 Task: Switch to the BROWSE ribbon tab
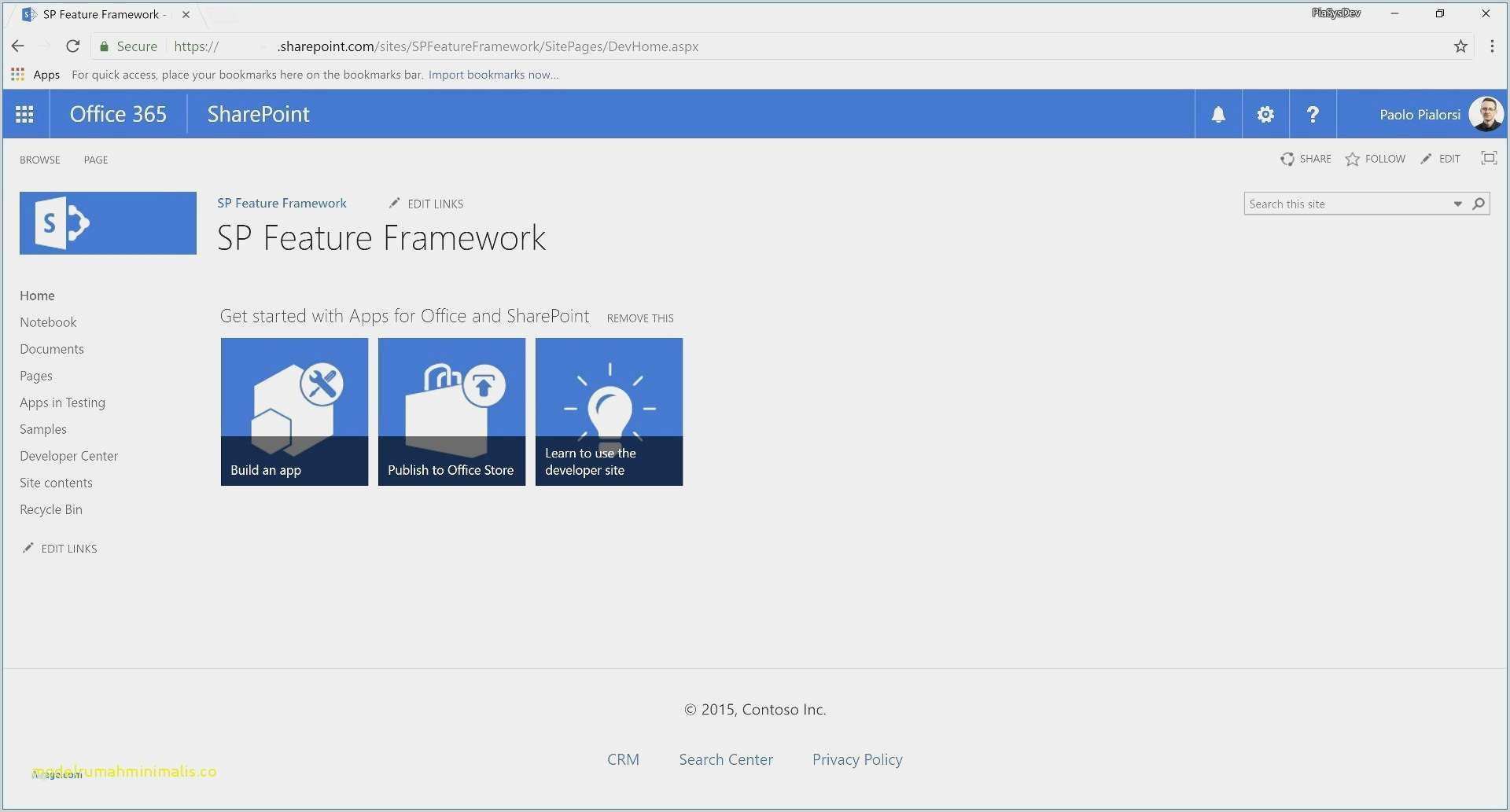click(x=40, y=160)
